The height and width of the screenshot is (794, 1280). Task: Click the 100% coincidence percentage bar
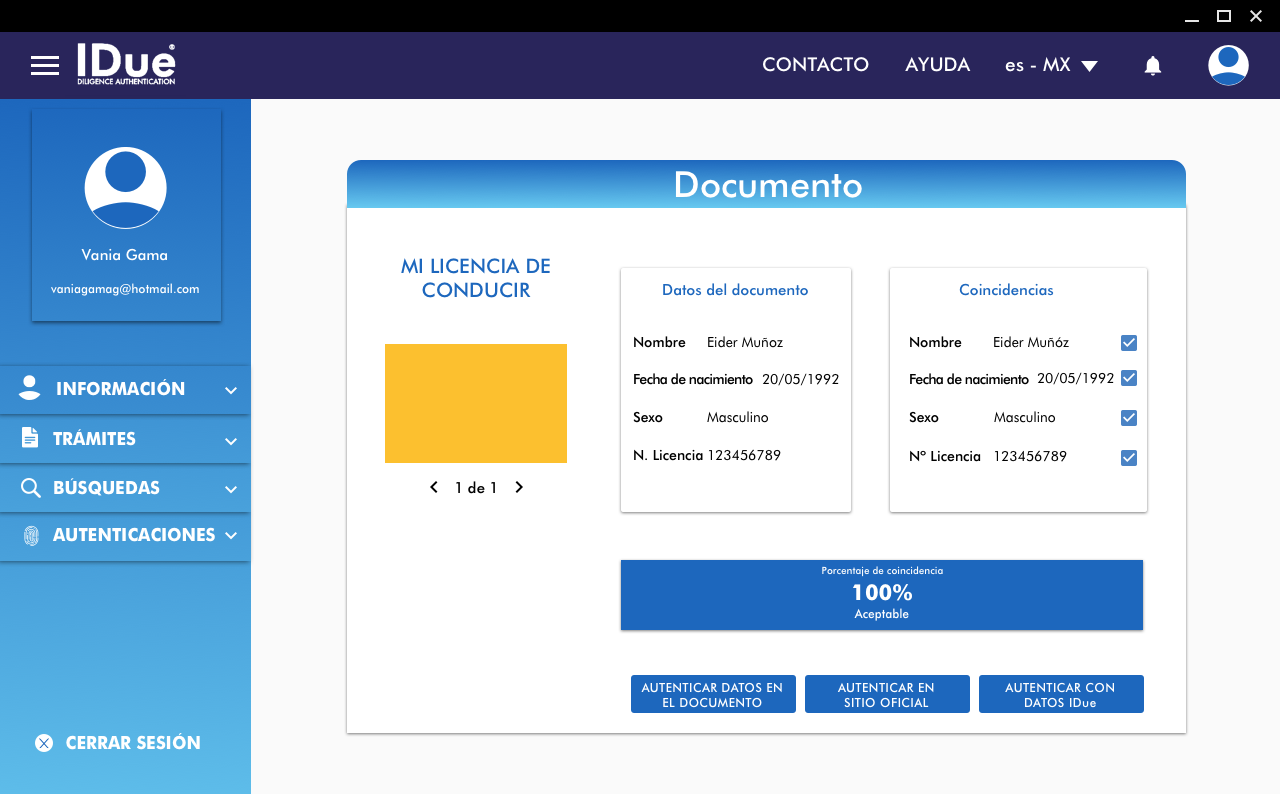pyautogui.click(x=881, y=595)
